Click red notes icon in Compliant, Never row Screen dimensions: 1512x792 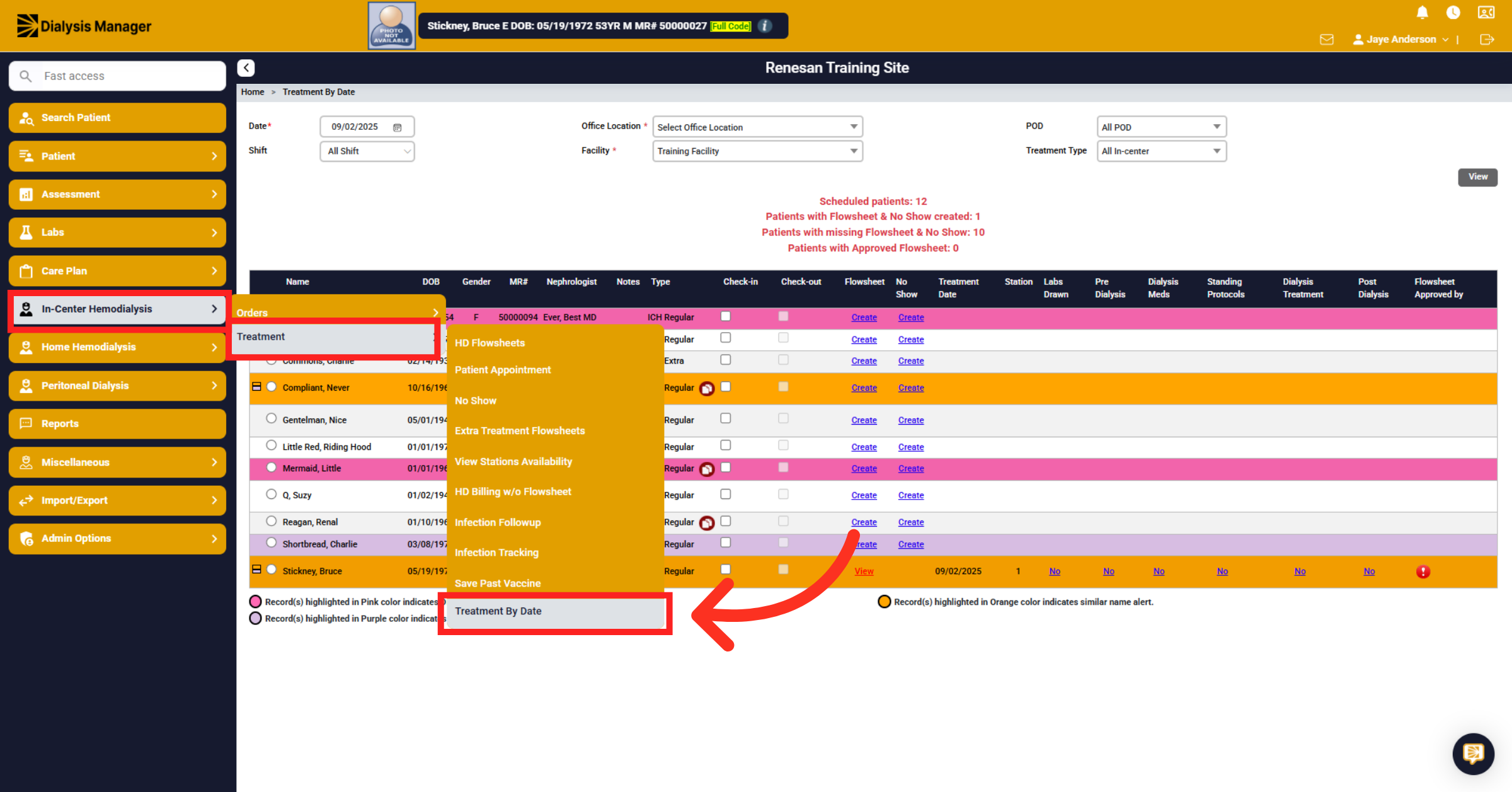[x=707, y=389]
